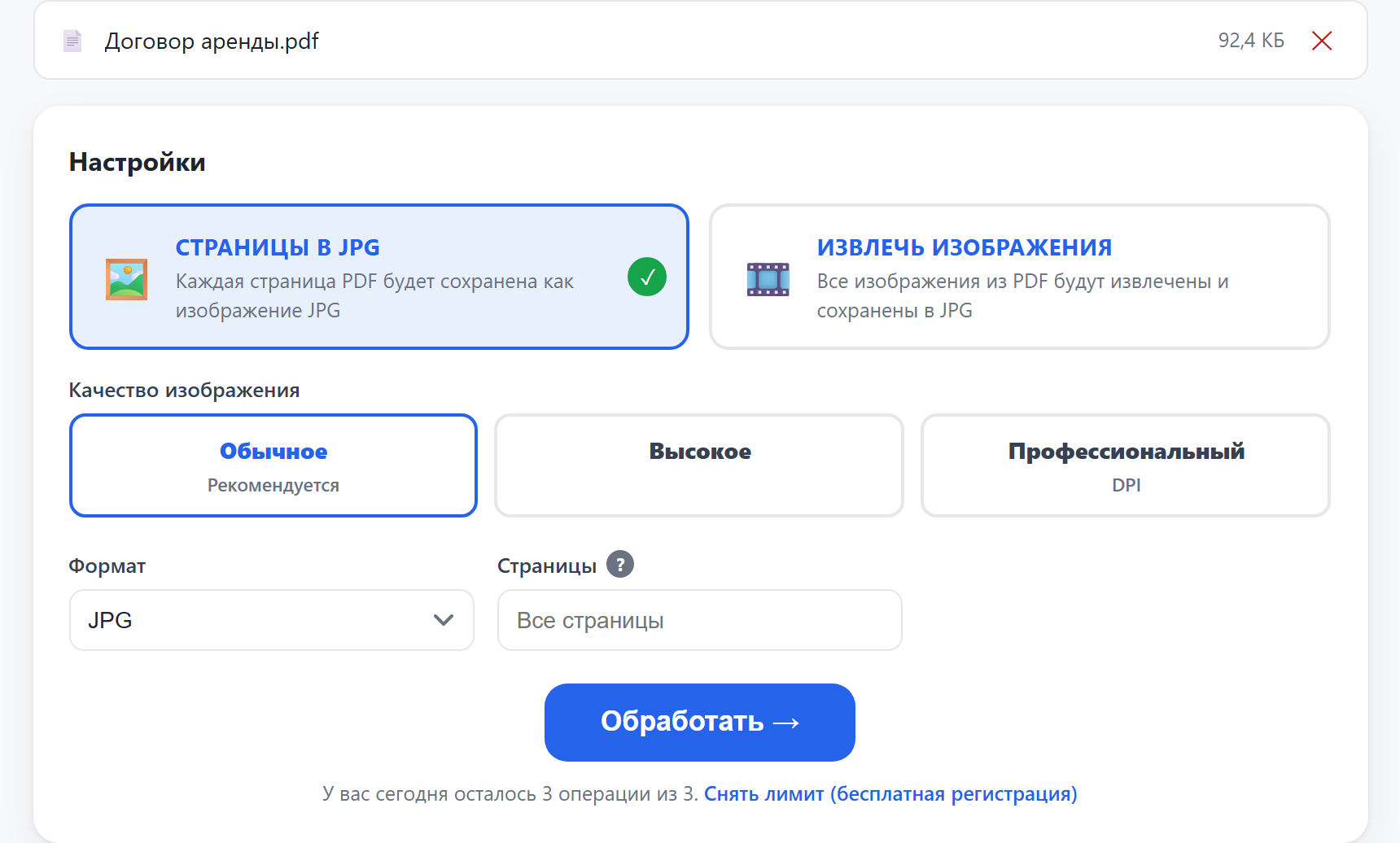The width and height of the screenshot is (1400, 843).
Task: Open the question mark help next to Страницы
Action: [620, 564]
